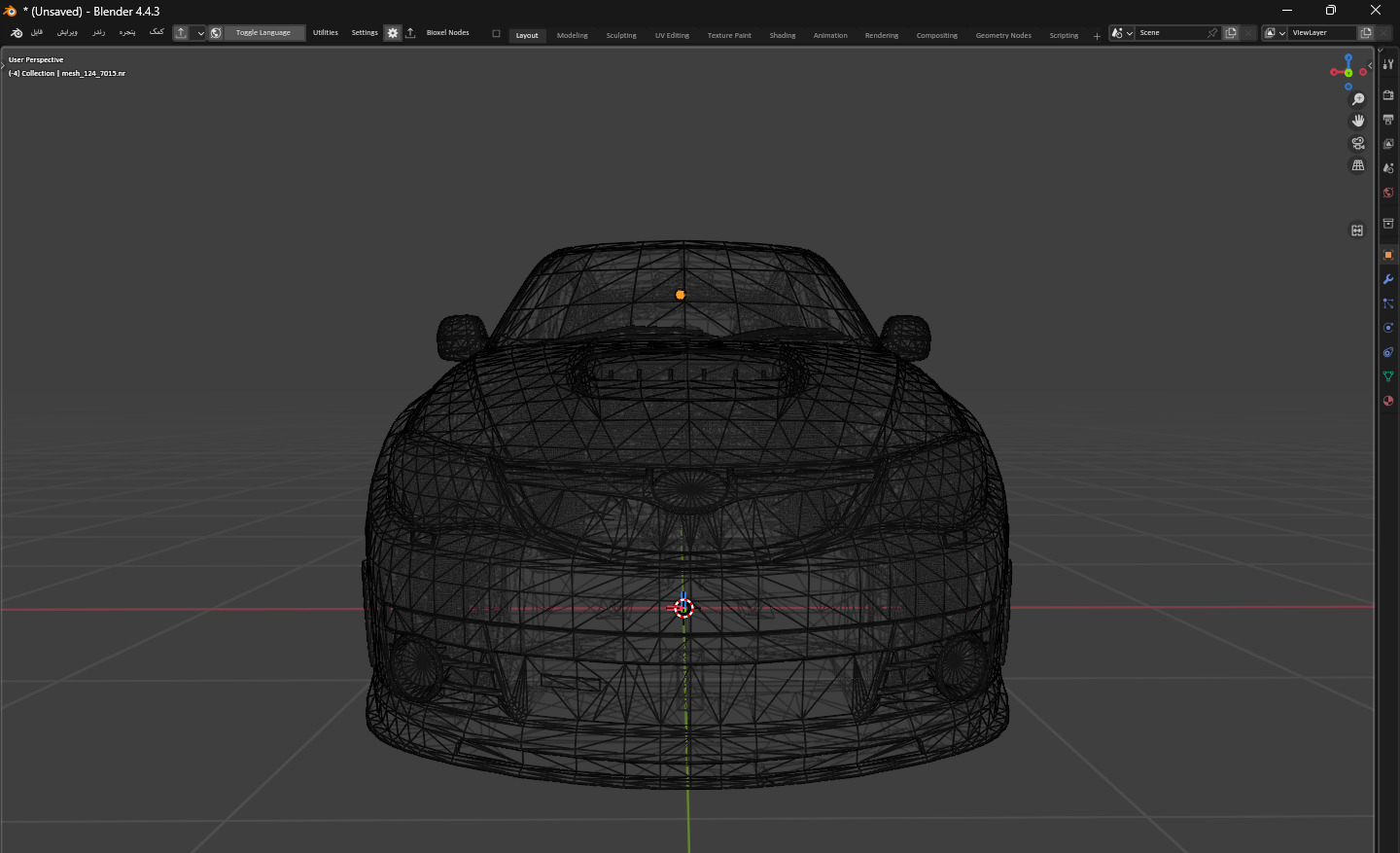Open the Object Constraints tab
This screenshot has width=1400, height=853.
pos(1388,352)
